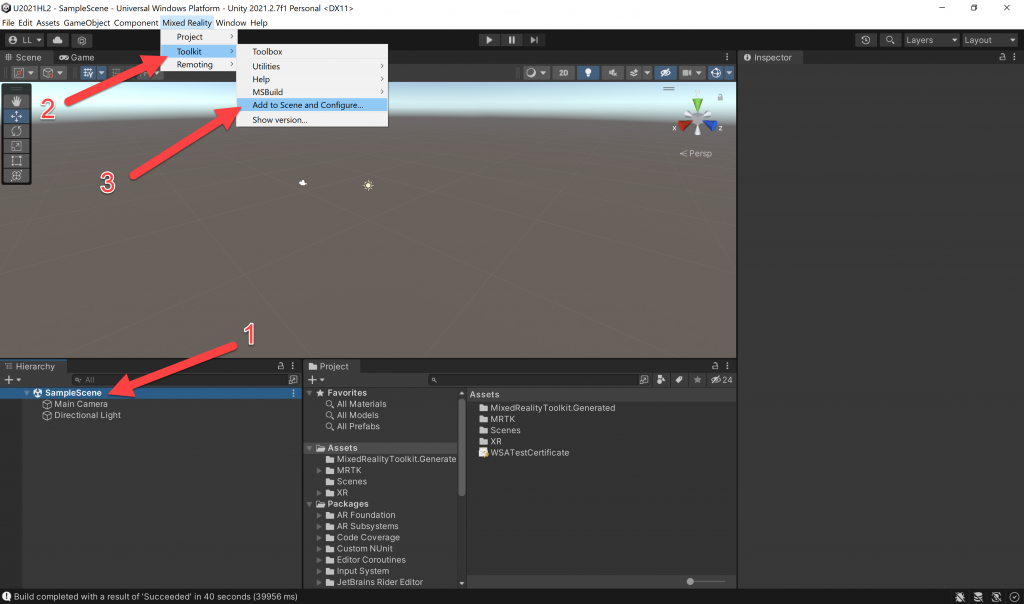Open the Toolbox menu entry

pos(312,52)
